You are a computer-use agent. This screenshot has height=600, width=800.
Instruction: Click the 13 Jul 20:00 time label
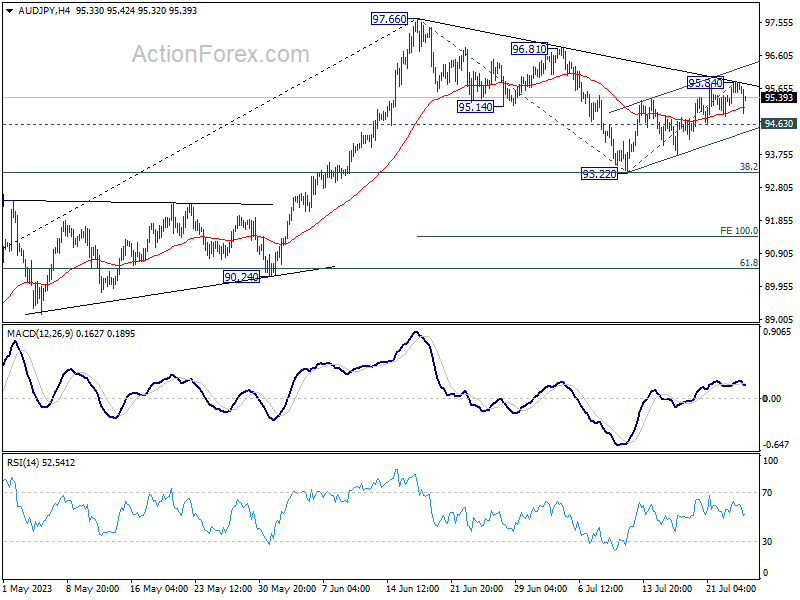(667, 589)
